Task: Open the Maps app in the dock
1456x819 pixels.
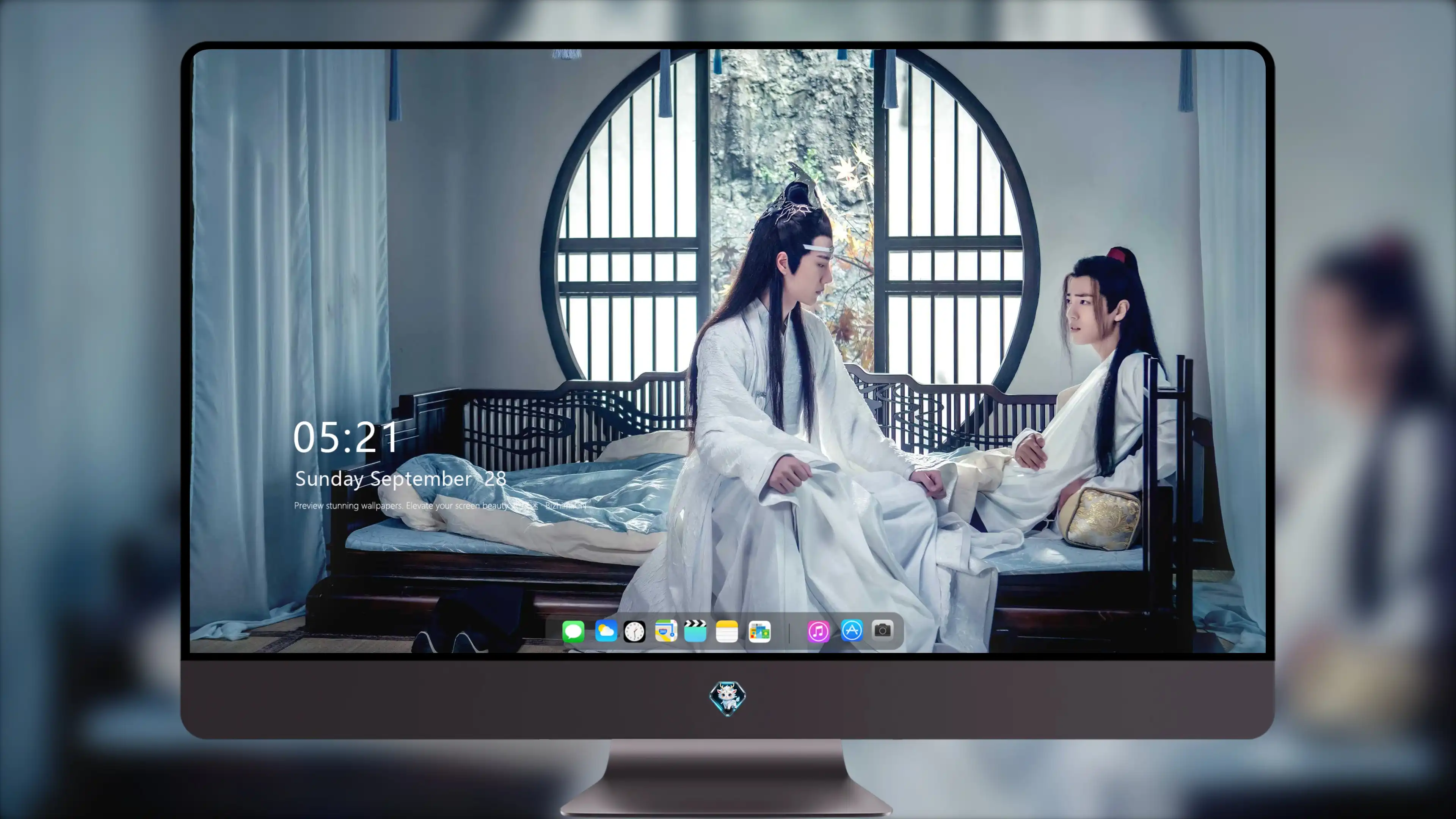Action: (x=666, y=631)
